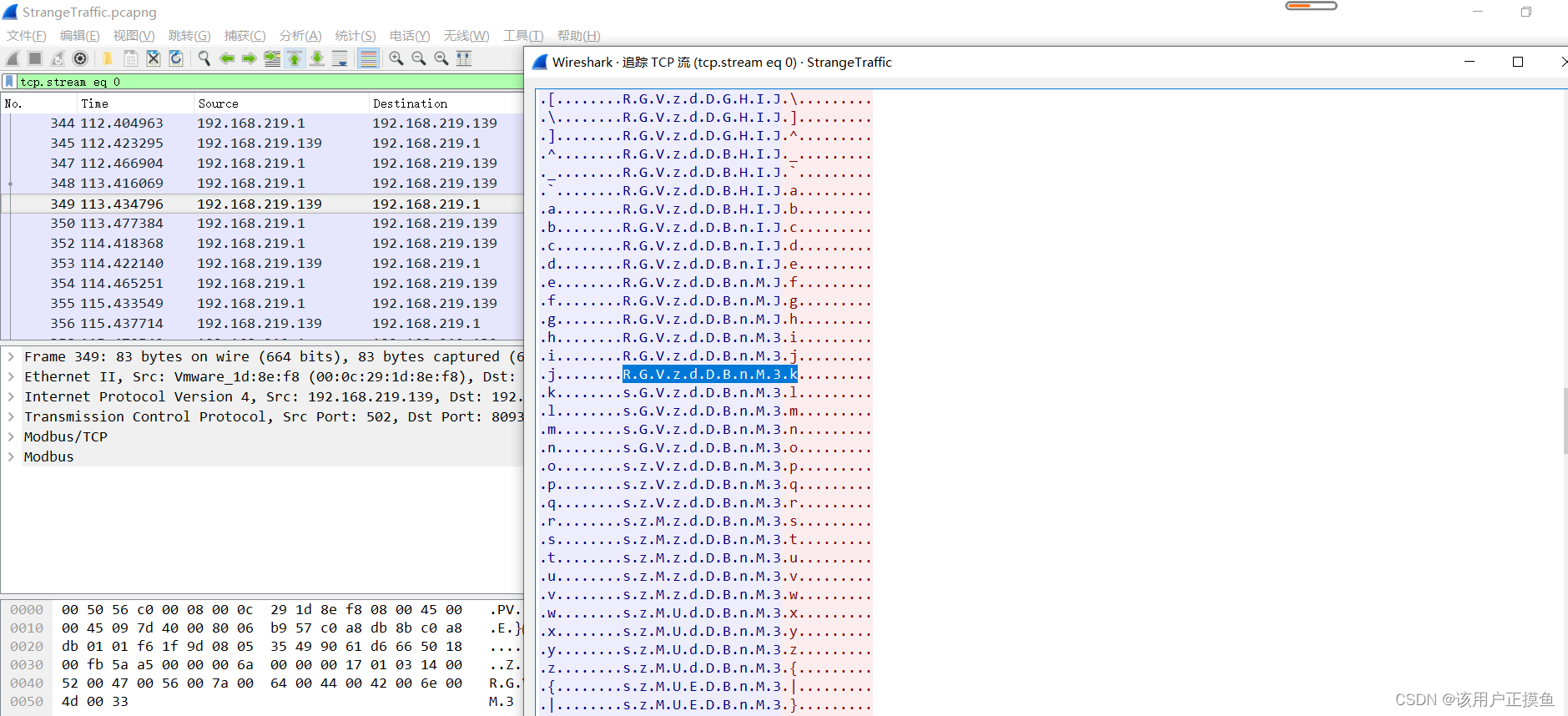Viewport: 1568px width, 716px height.
Task: Open the 电话(Y) menu
Action: [x=410, y=35]
